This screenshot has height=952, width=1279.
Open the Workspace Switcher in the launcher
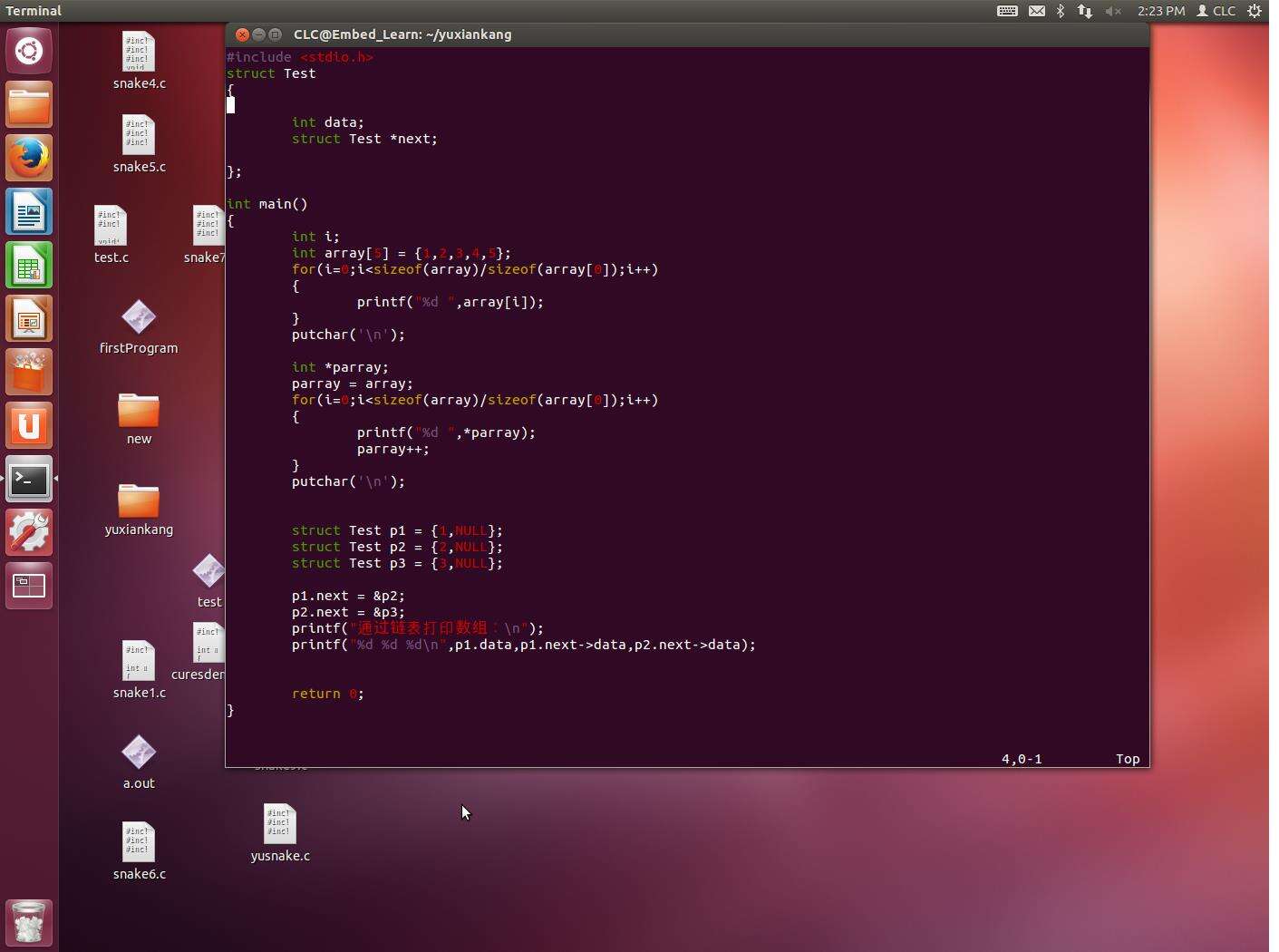coord(29,587)
